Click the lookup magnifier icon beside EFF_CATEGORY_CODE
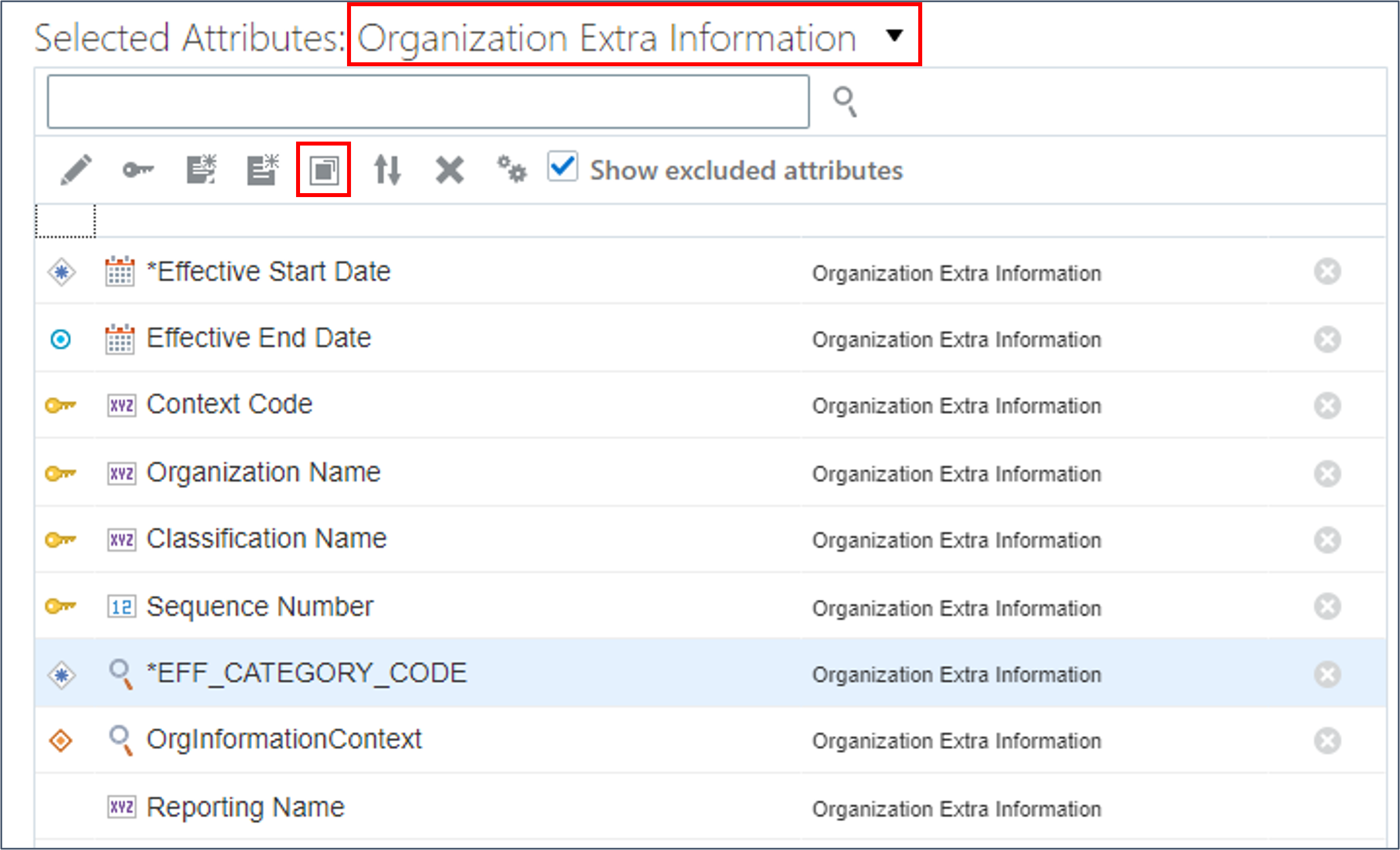The image size is (1400, 850). click(121, 673)
